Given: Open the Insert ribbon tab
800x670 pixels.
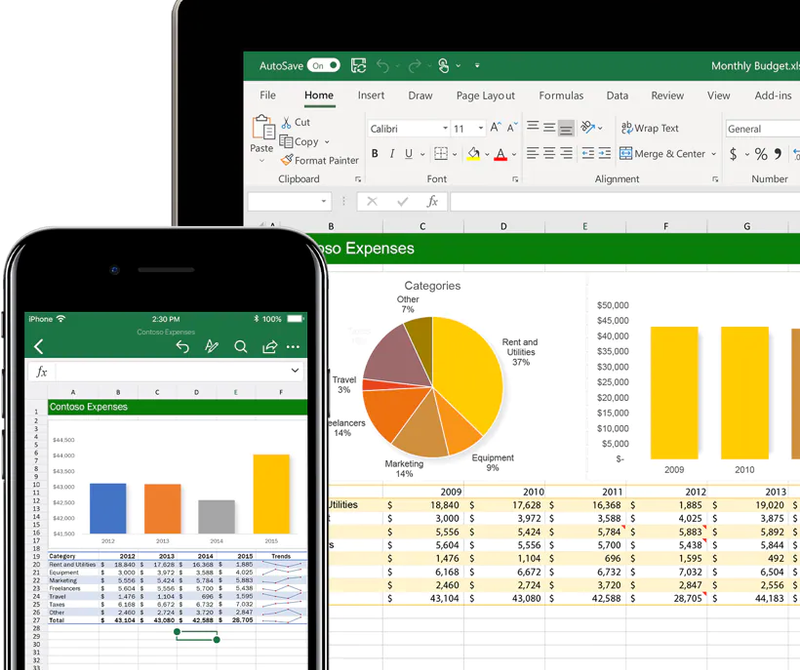Looking at the screenshot, I should click(x=371, y=96).
